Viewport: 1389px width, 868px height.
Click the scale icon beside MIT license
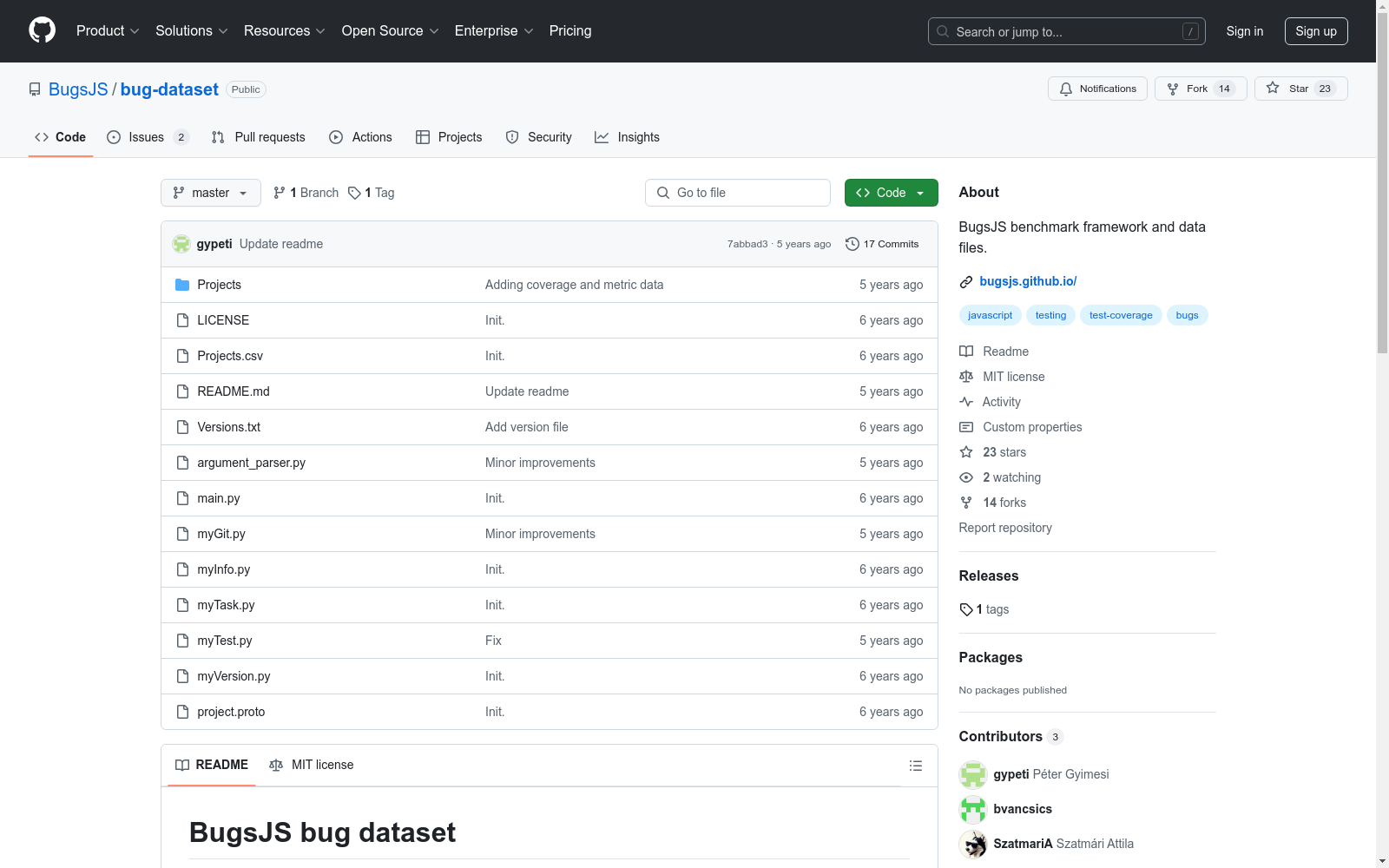tap(966, 377)
